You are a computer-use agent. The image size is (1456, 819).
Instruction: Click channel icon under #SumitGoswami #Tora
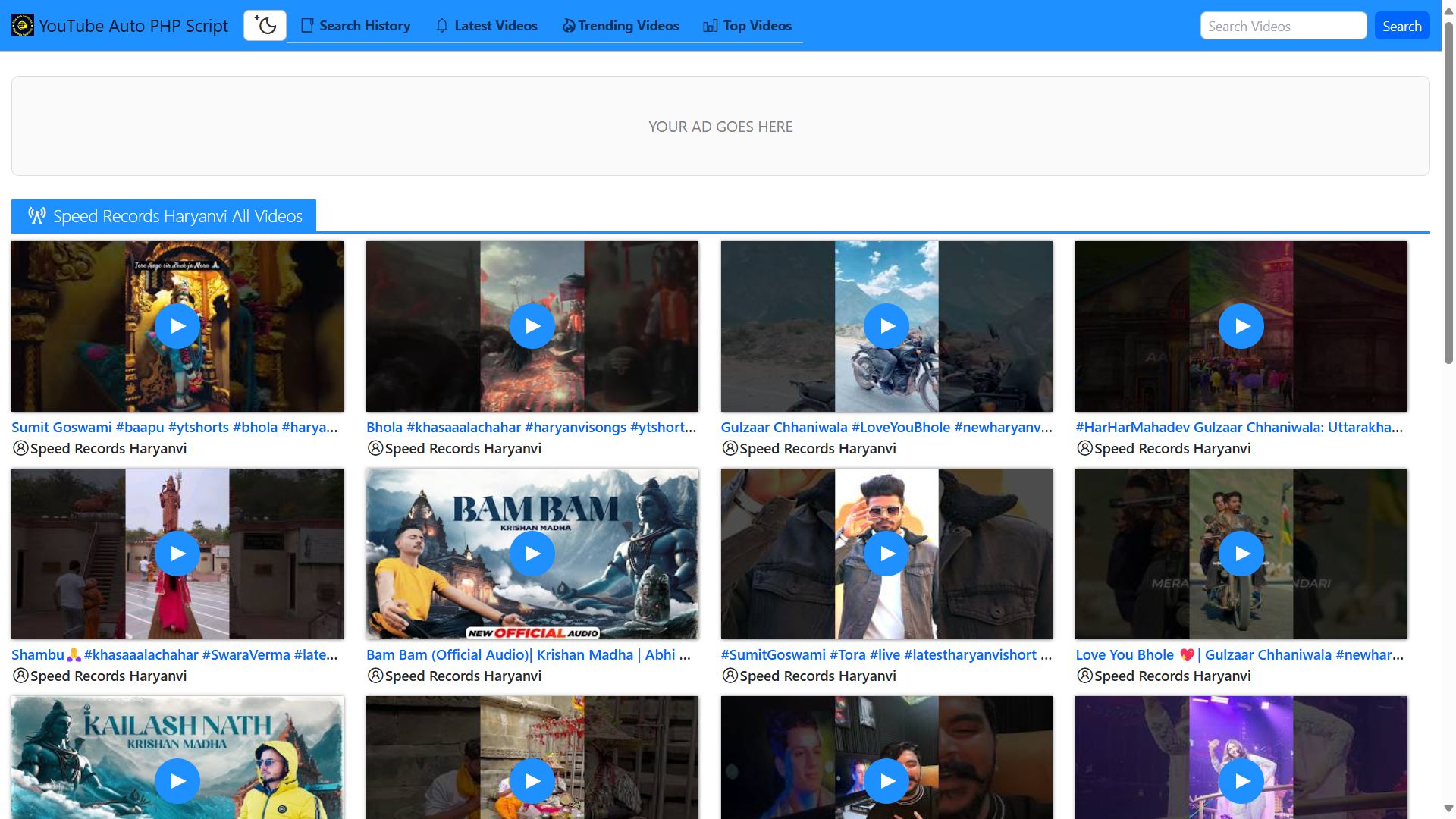click(x=730, y=676)
